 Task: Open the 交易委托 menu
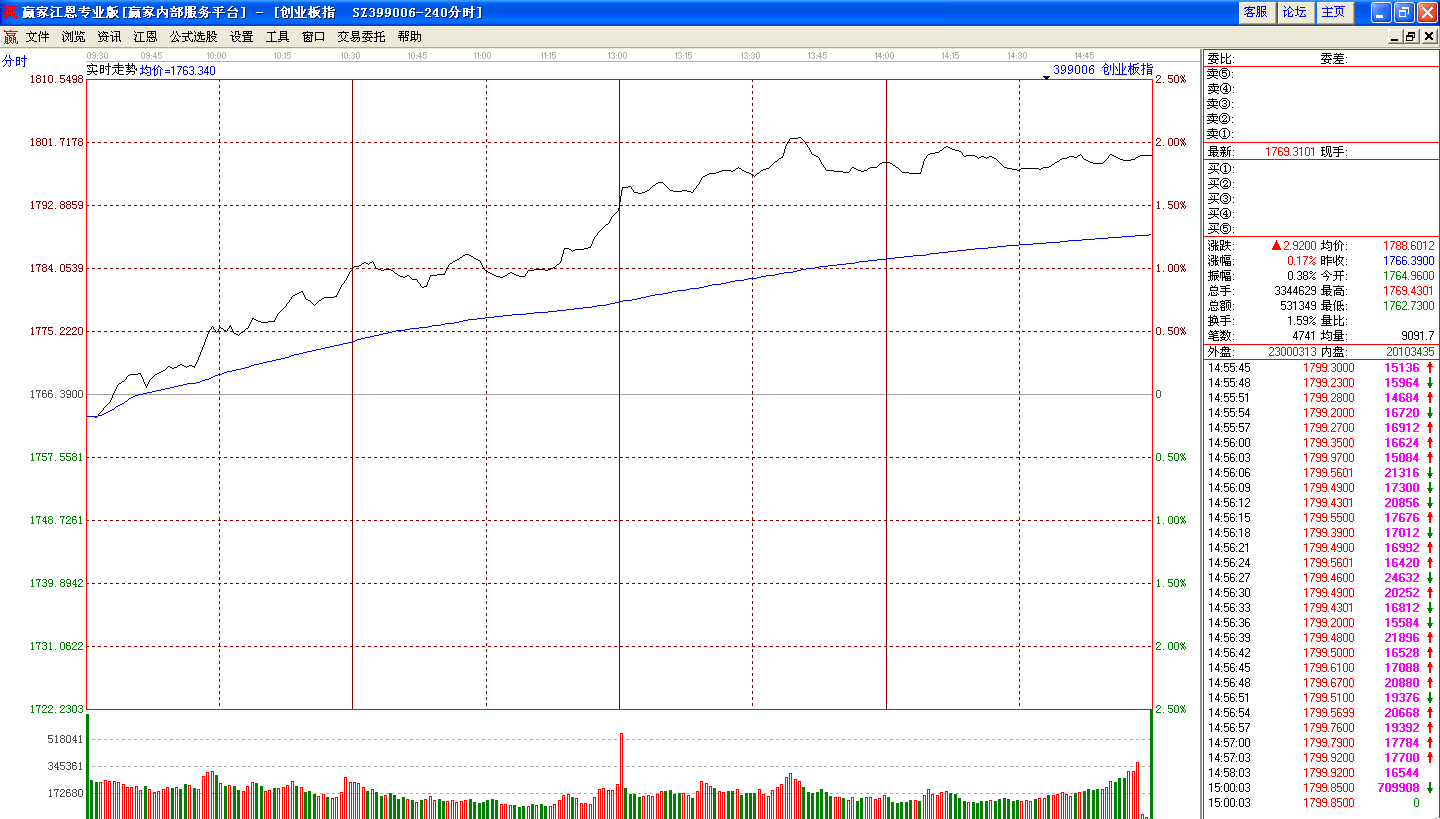[361, 36]
